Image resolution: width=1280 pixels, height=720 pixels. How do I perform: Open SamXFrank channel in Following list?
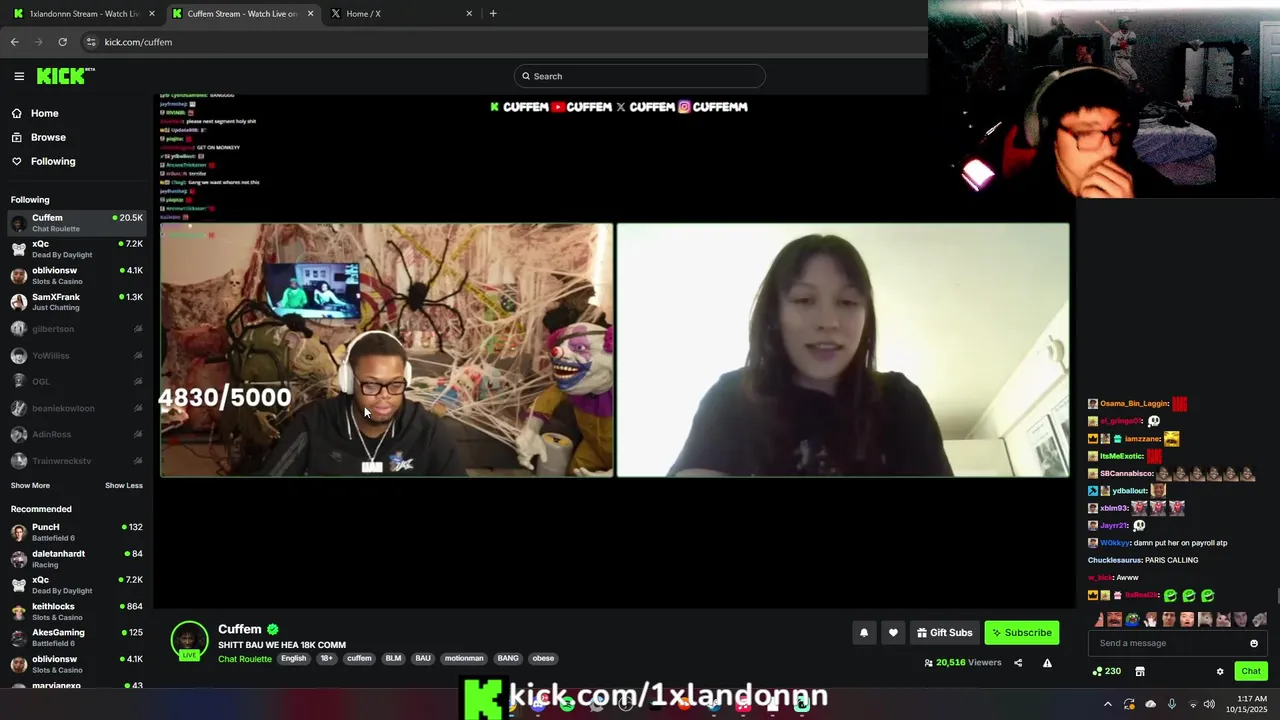pos(77,302)
